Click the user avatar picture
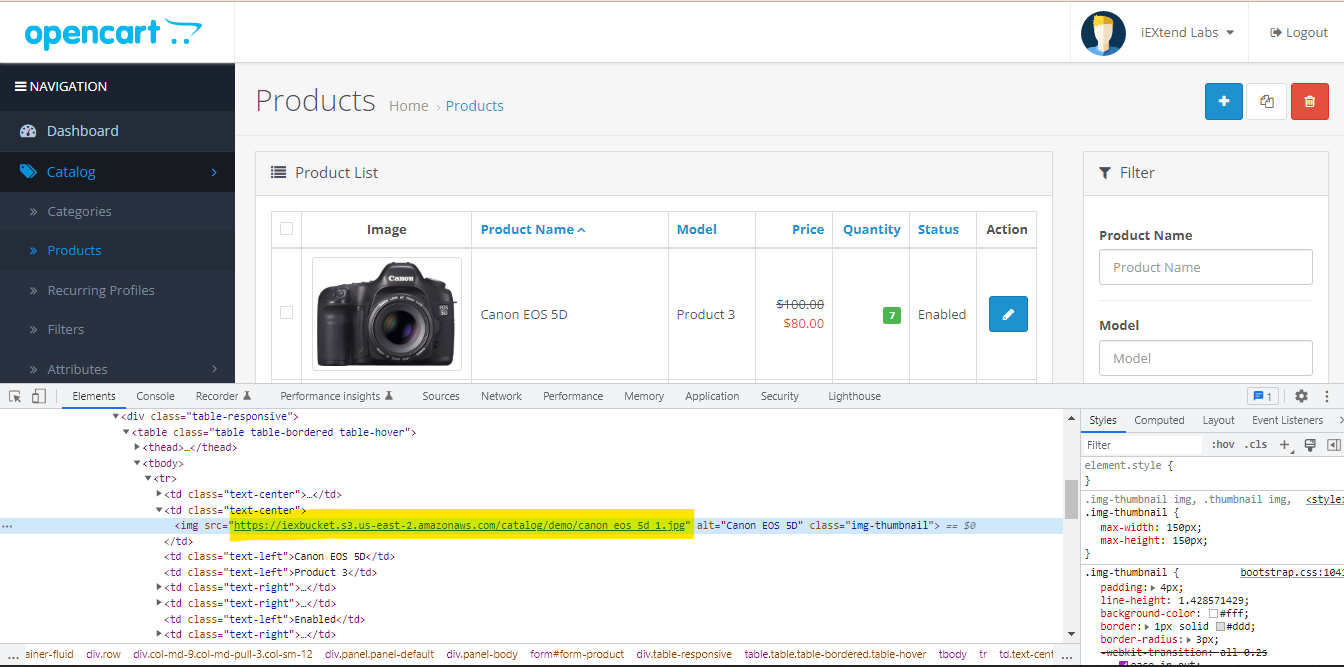1344x667 pixels. pyautogui.click(x=1103, y=33)
